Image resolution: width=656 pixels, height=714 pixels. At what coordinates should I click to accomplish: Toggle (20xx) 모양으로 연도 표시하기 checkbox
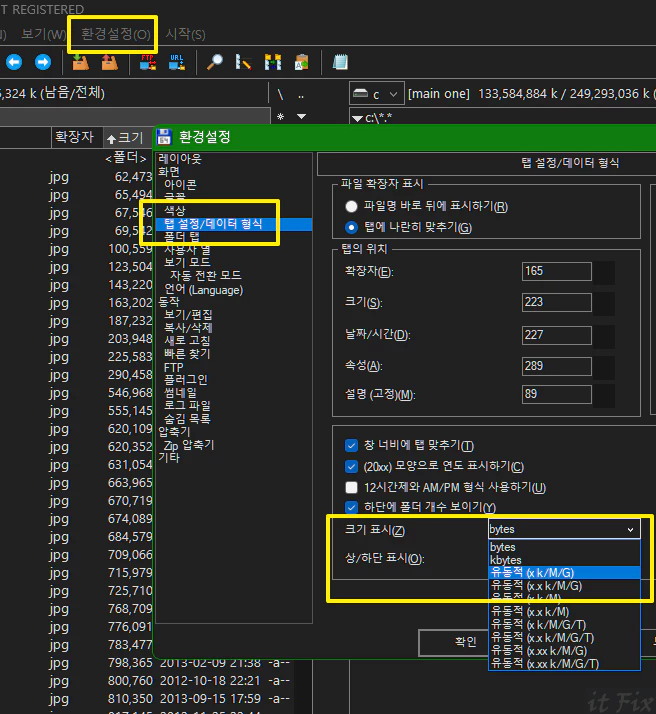pyautogui.click(x=351, y=466)
